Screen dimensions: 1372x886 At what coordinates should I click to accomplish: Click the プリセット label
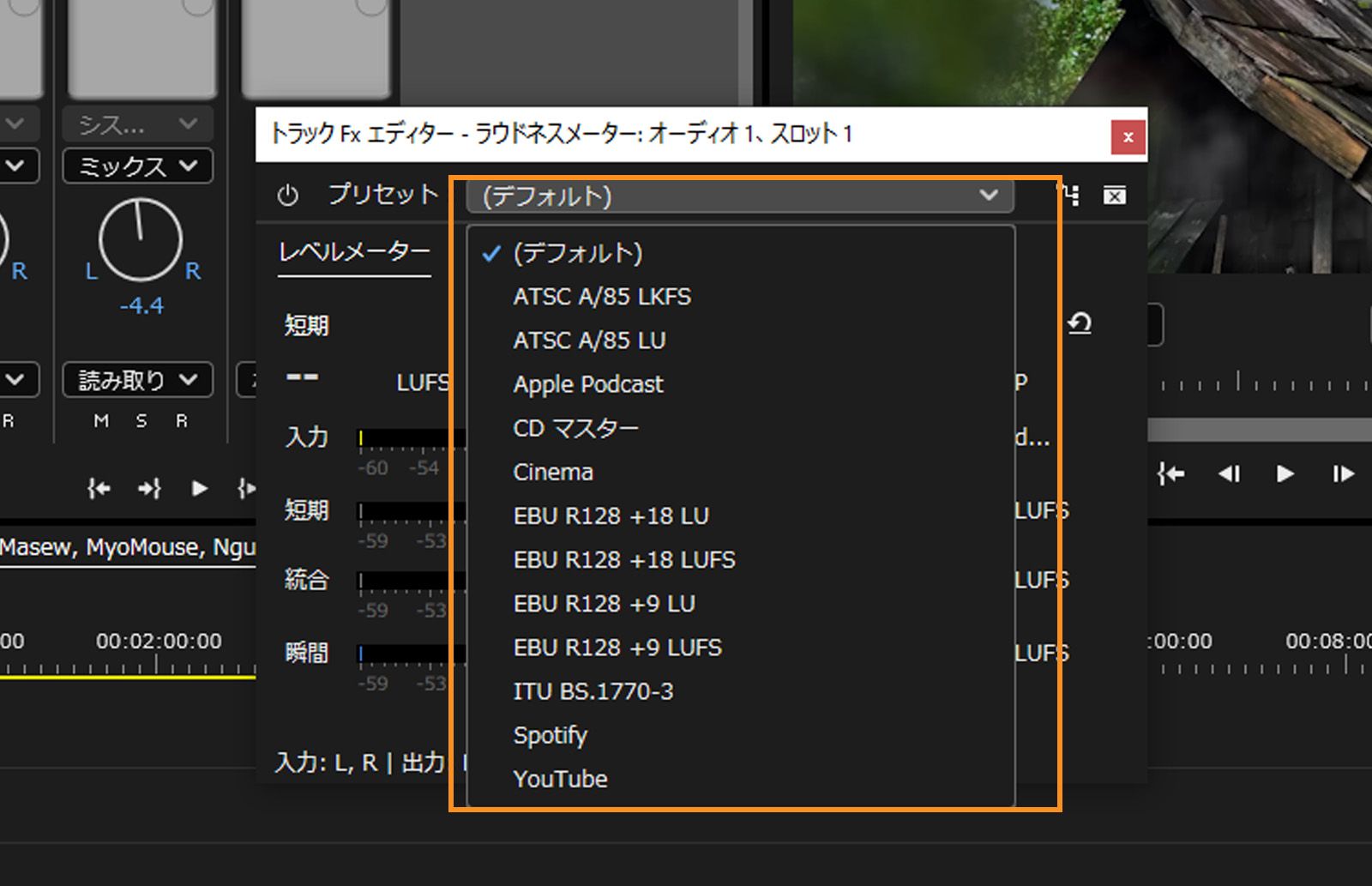[383, 195]
